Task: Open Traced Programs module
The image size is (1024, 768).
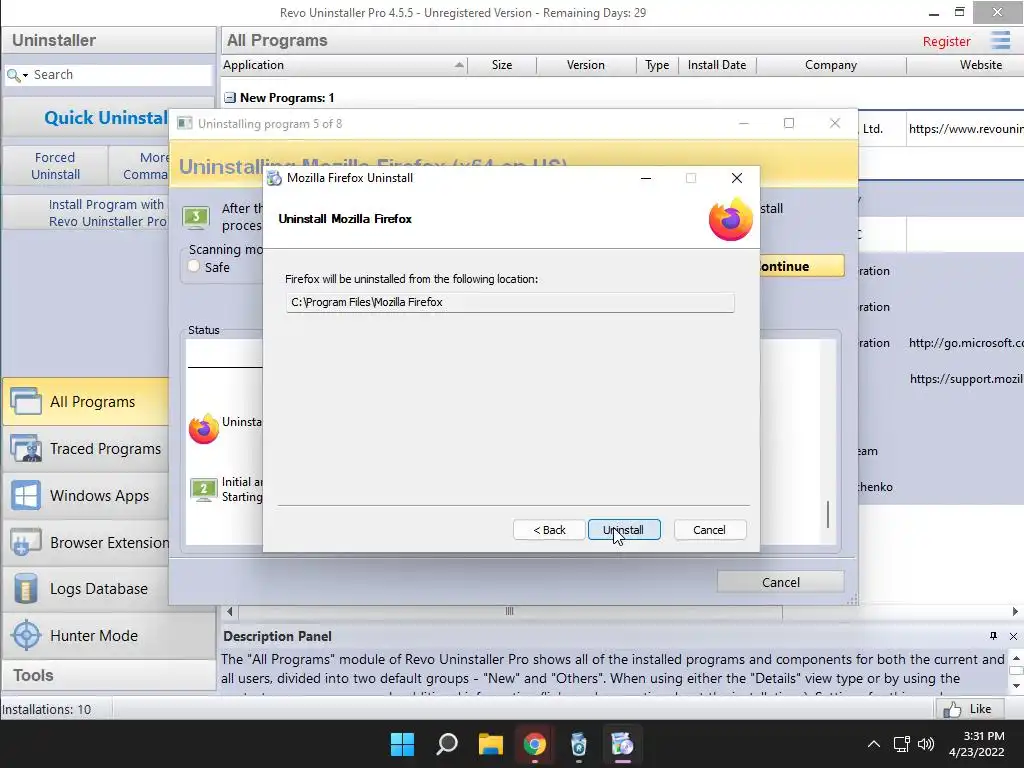Action: click(105, 449)
